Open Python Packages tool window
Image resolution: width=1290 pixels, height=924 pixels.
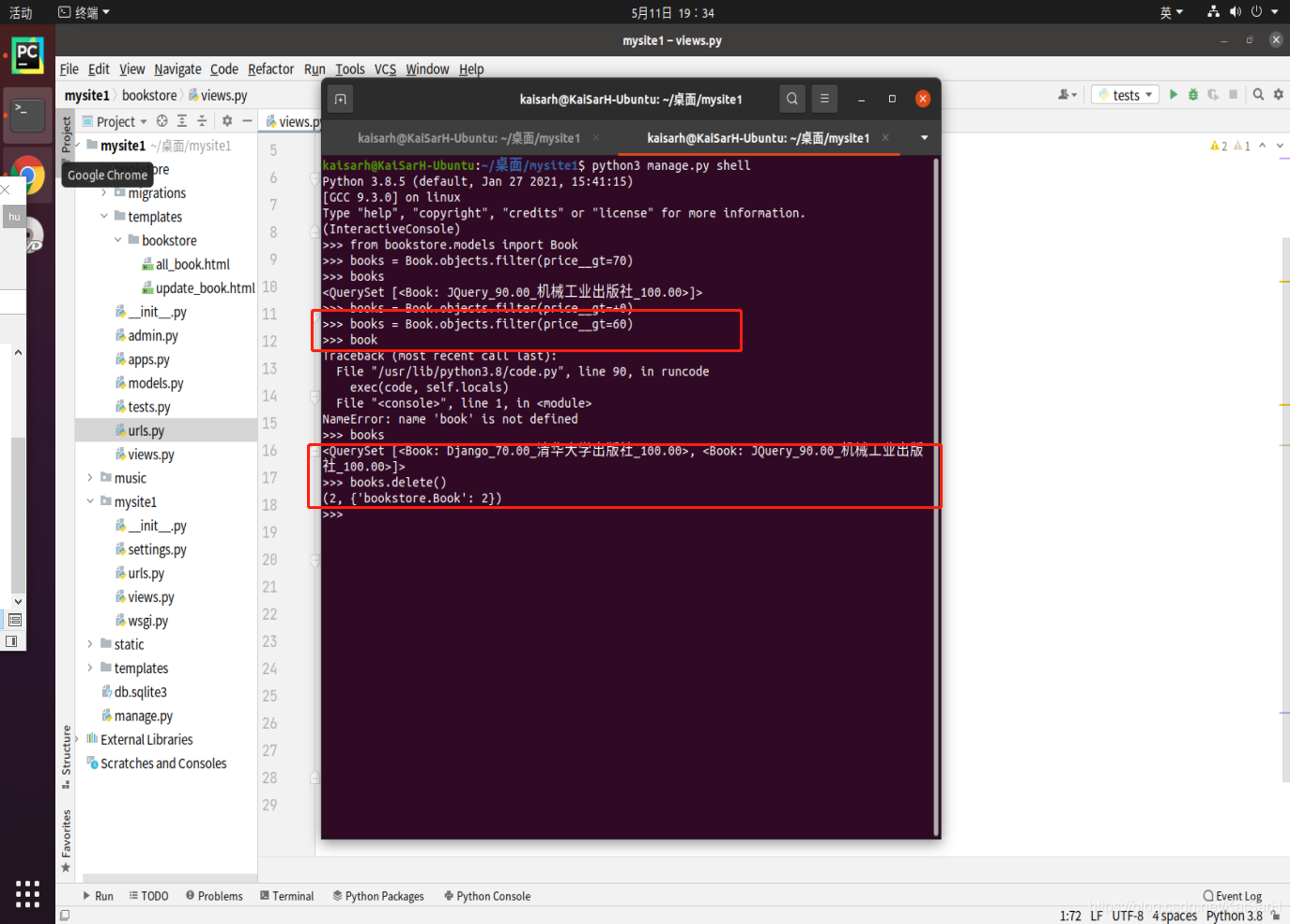378,896
